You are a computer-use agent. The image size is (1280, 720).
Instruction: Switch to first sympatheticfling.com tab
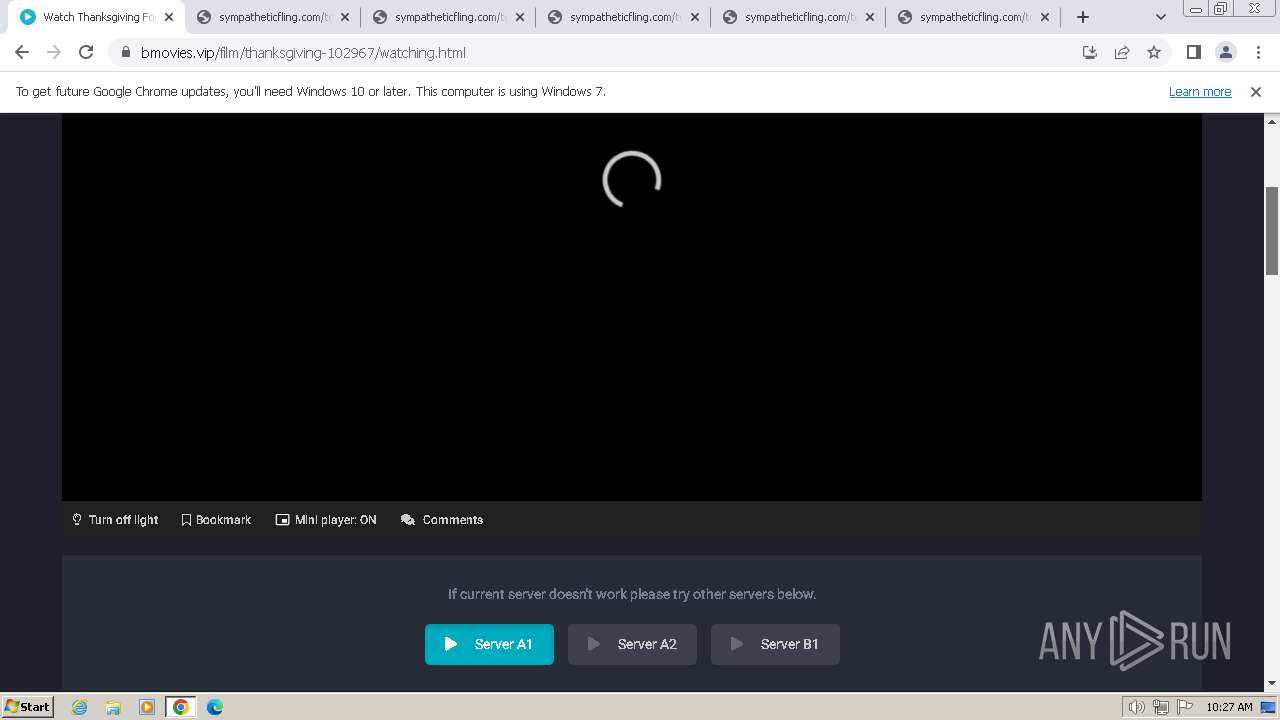point(273,17)
